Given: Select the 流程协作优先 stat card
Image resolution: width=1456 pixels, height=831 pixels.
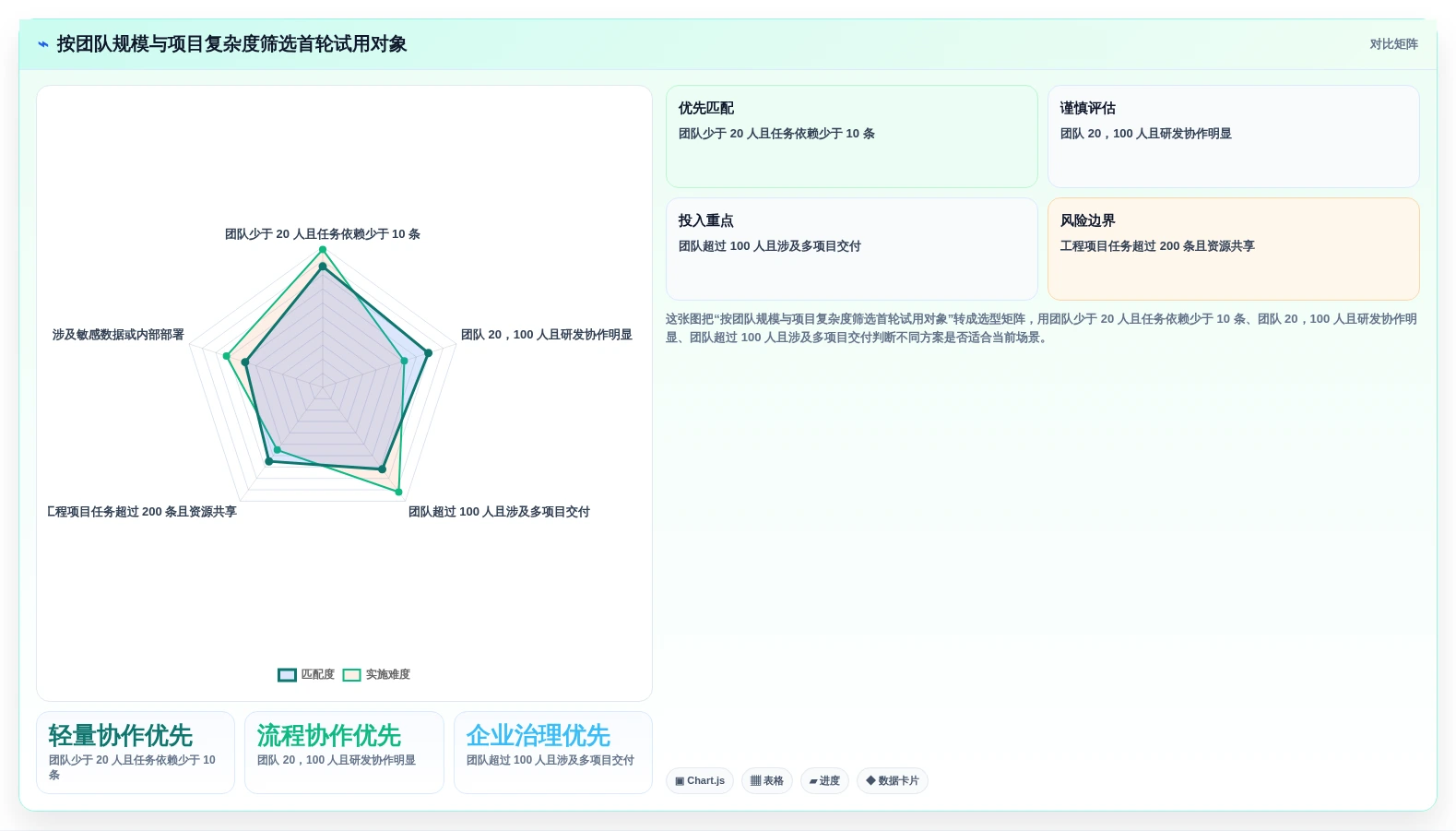Looking at the screenshot, I should [344, 753].
